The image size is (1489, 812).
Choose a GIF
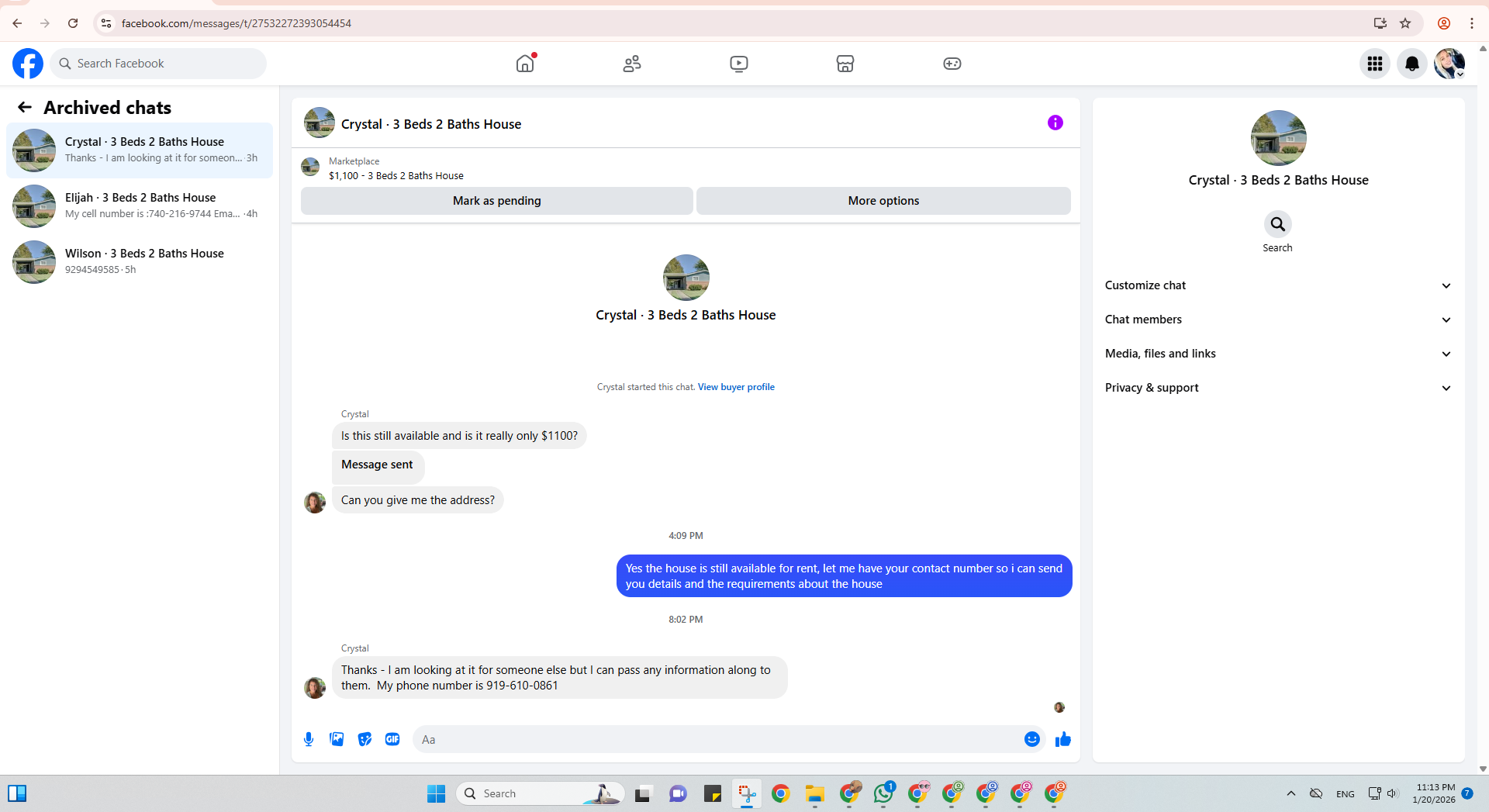point(392,739)
